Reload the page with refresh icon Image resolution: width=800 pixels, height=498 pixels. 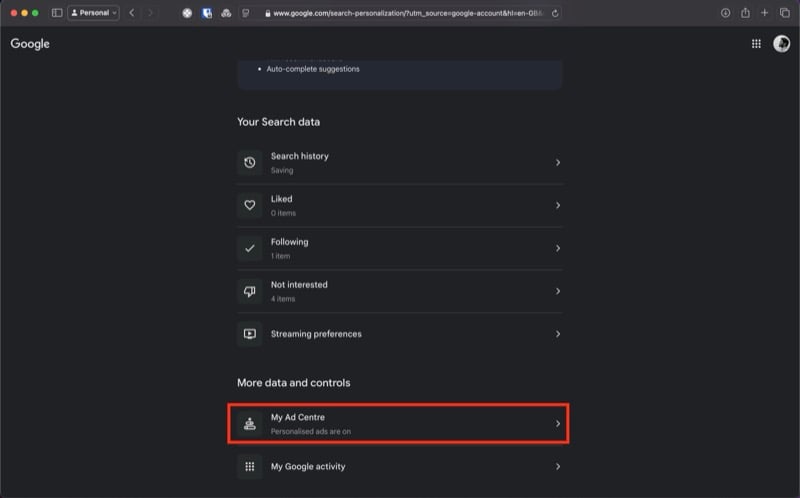[x=555, y=13]
